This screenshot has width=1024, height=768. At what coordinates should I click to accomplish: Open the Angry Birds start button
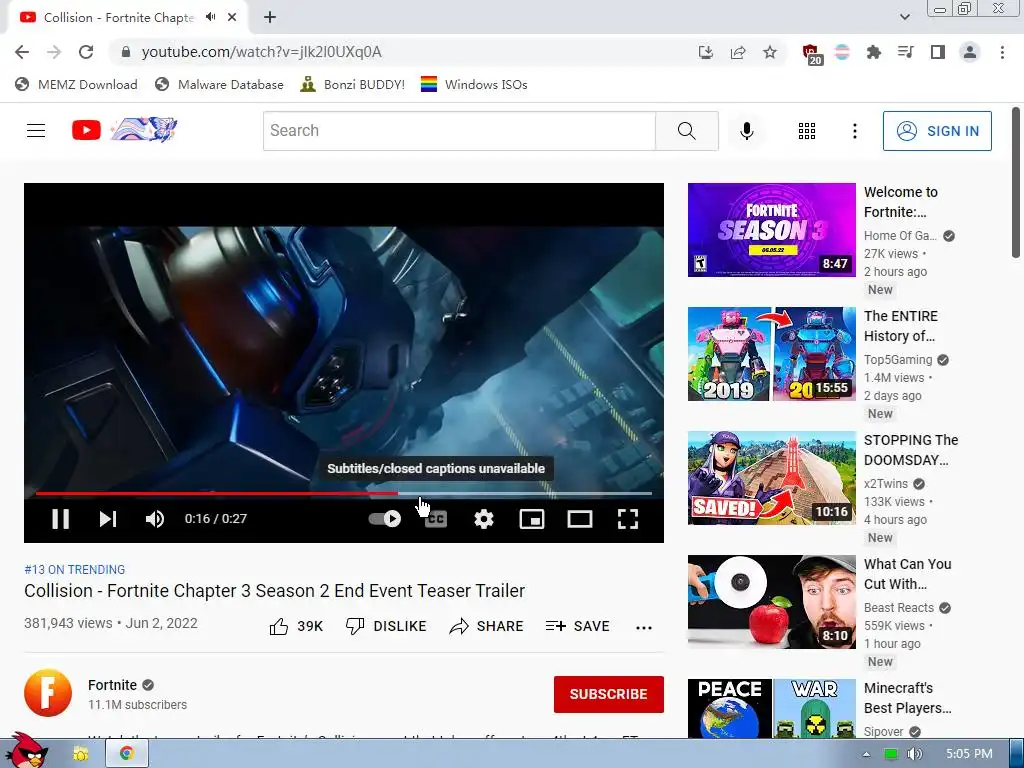[x=26, y=751]
